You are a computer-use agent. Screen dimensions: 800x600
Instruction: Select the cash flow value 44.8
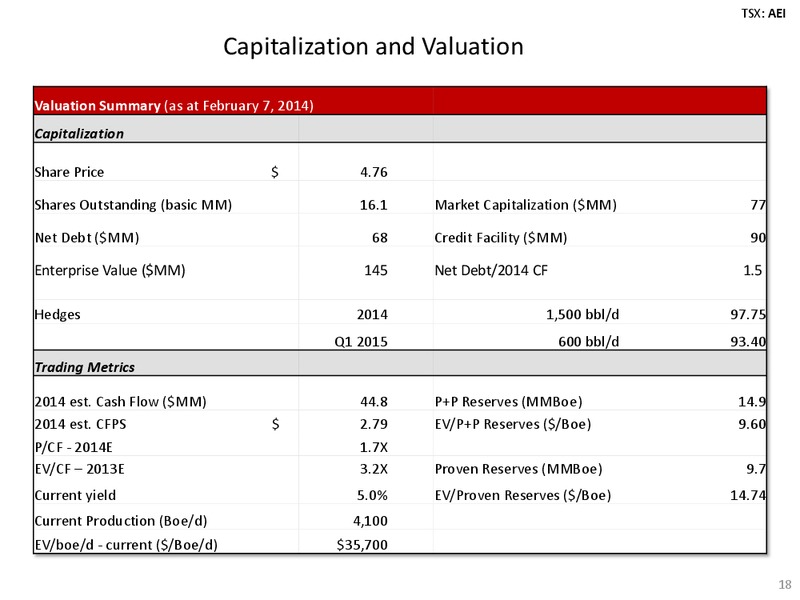pyautogui.click(x=373, y=402)
